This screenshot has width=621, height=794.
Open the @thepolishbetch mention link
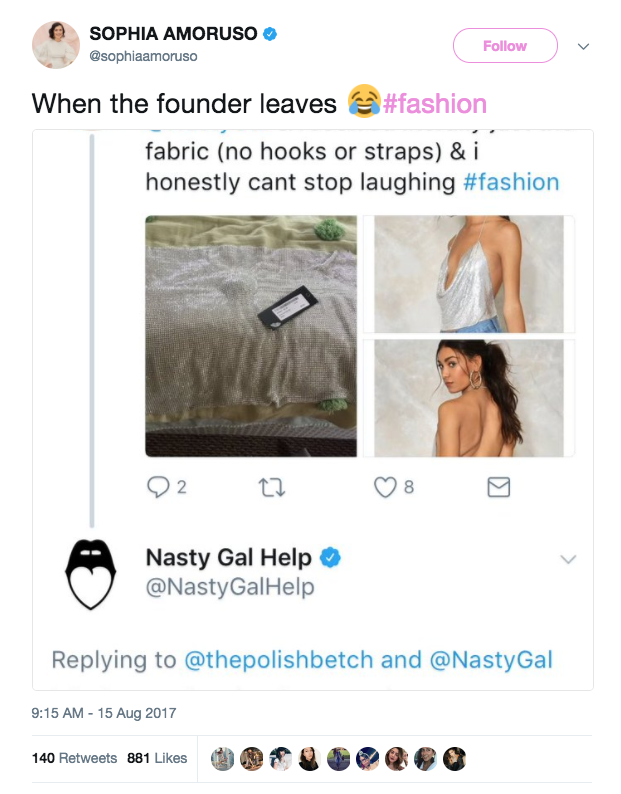278,660
